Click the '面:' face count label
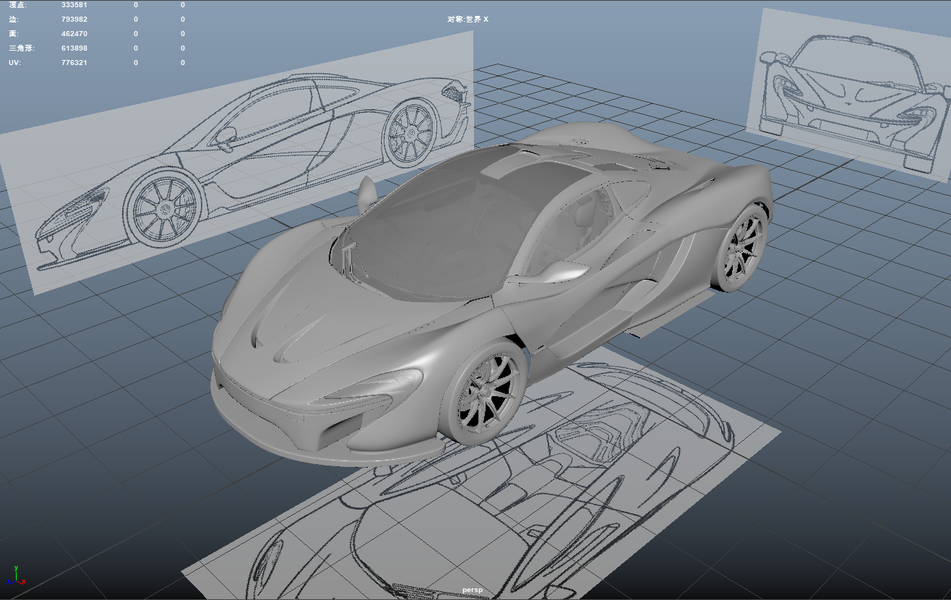The height and width of the screenshot is (600, 951). [x=13, y=34]
